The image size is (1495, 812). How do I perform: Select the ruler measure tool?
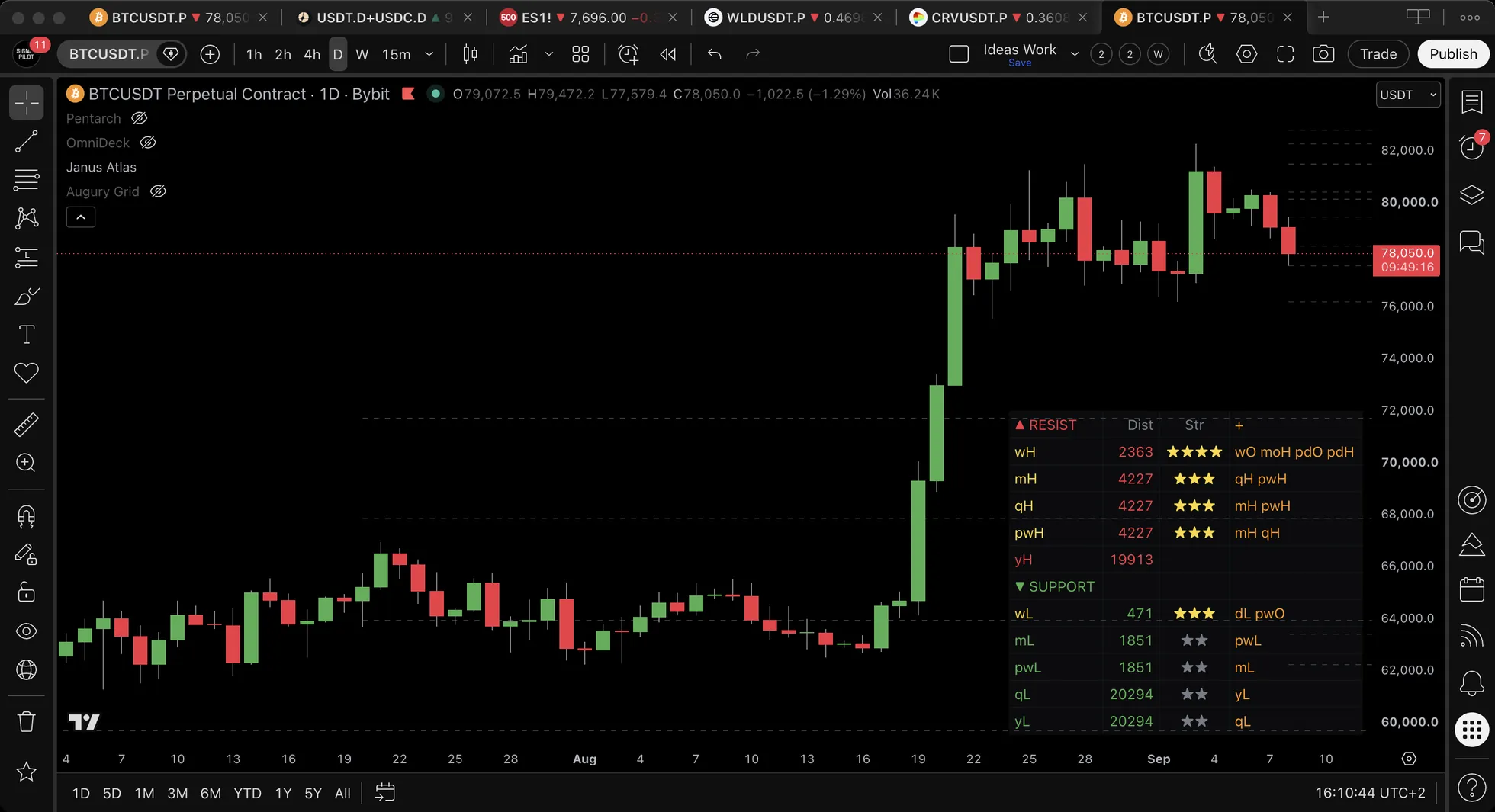pyautogui.click(x=26, y=425)
